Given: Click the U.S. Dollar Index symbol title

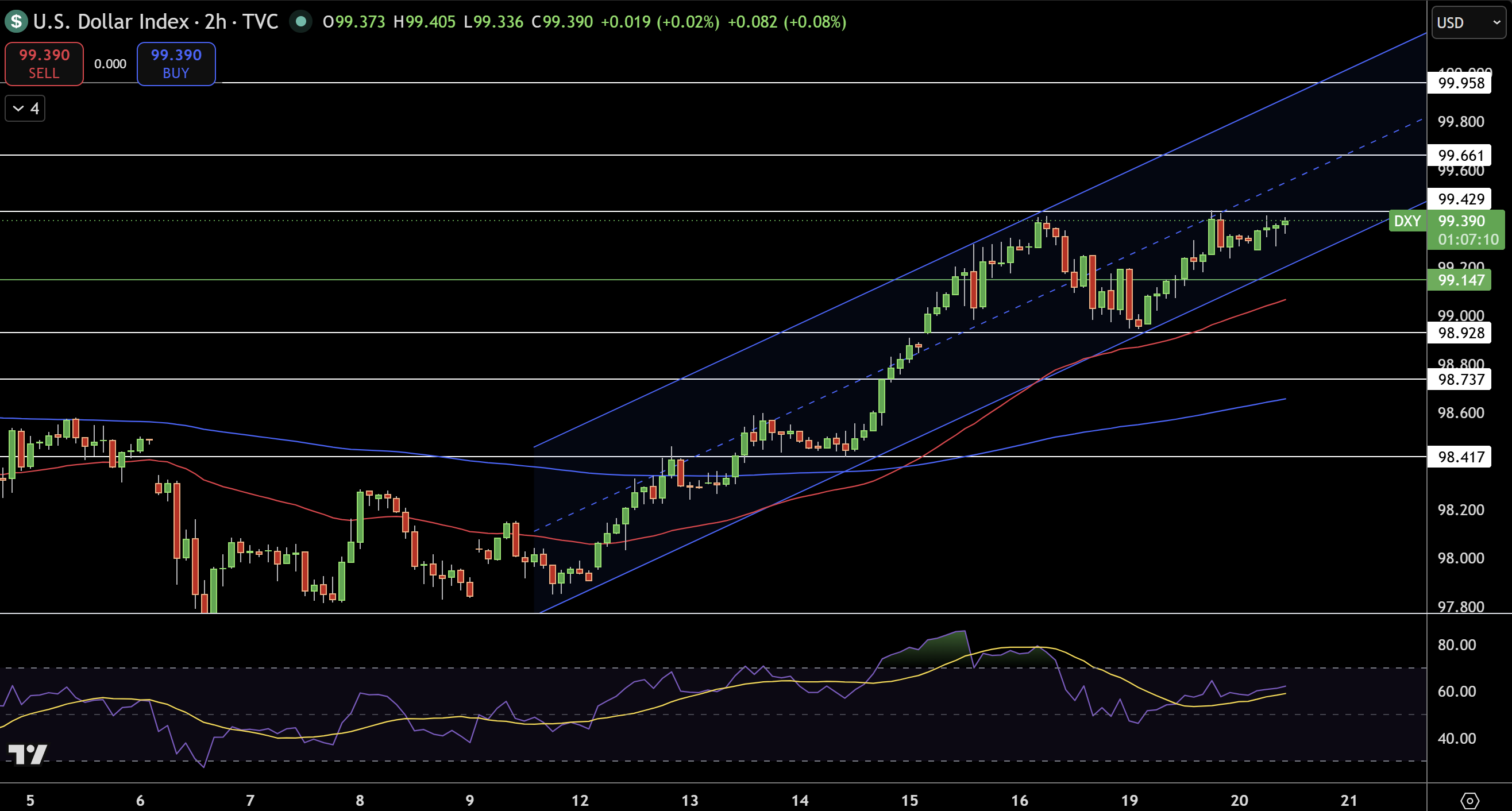Looking at the screenshot, I should [x=111, y=22].
